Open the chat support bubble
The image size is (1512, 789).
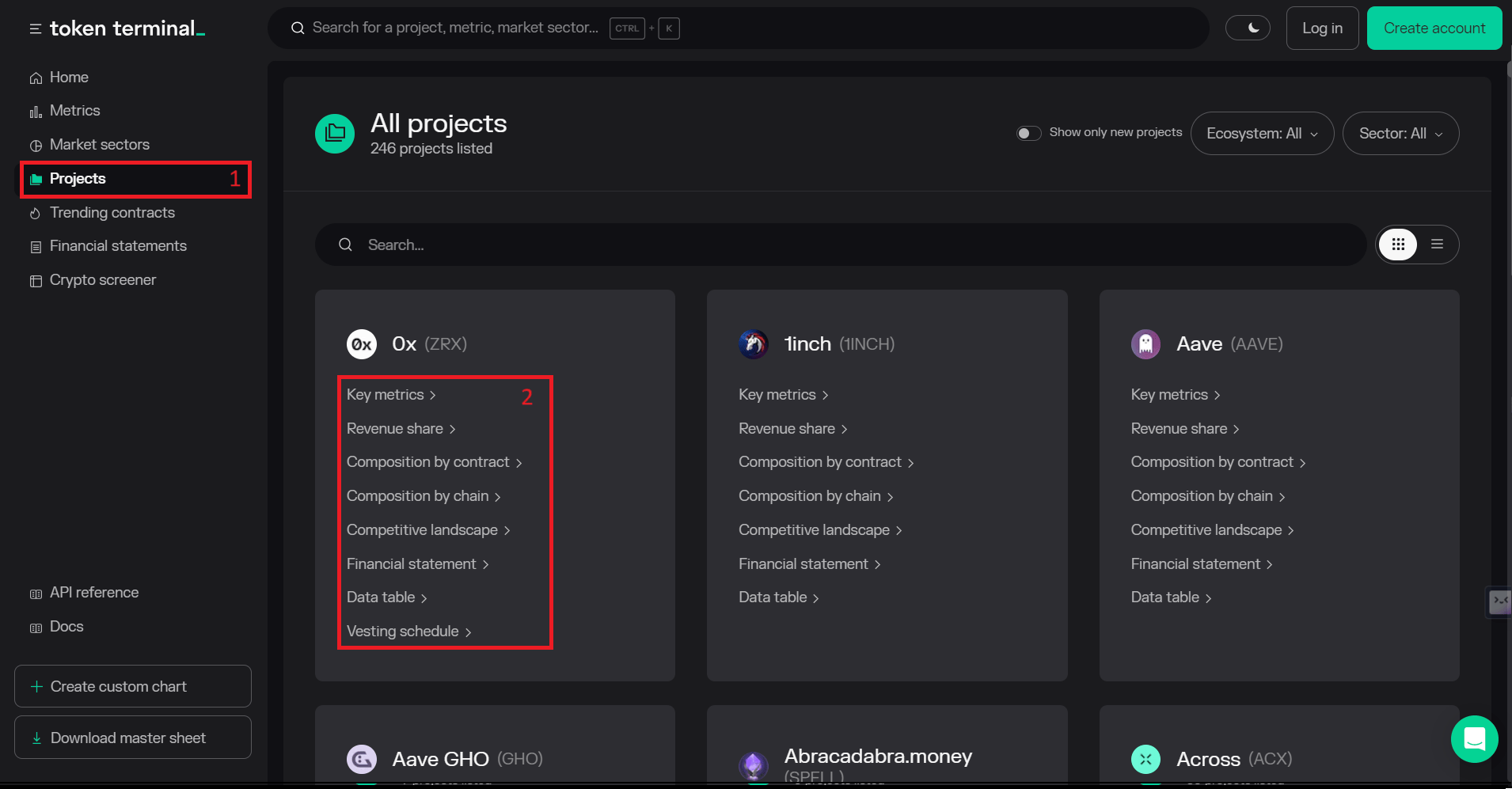coord(1474,739)
